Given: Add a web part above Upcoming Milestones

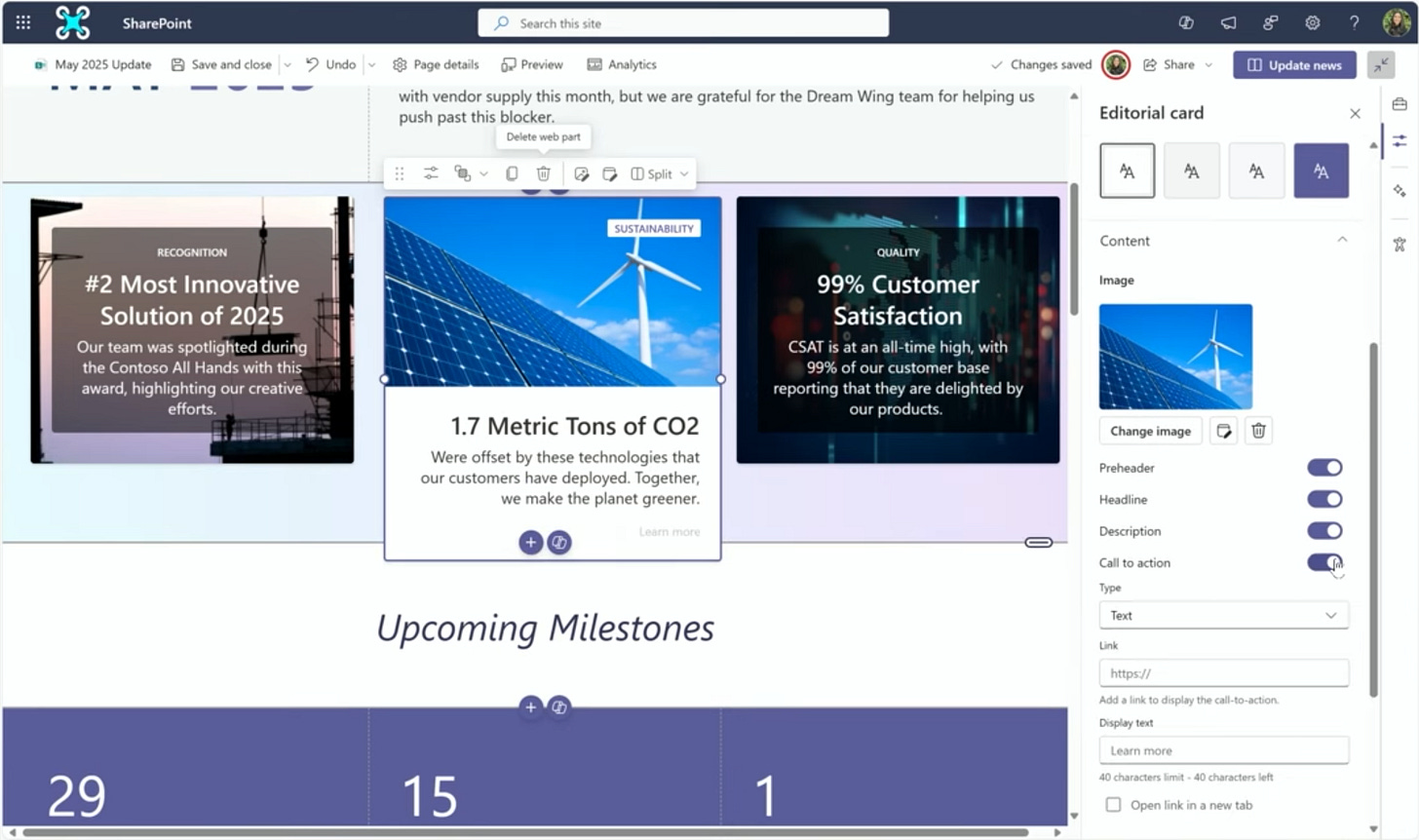Looking at the screenshot, I should [530, 543].
